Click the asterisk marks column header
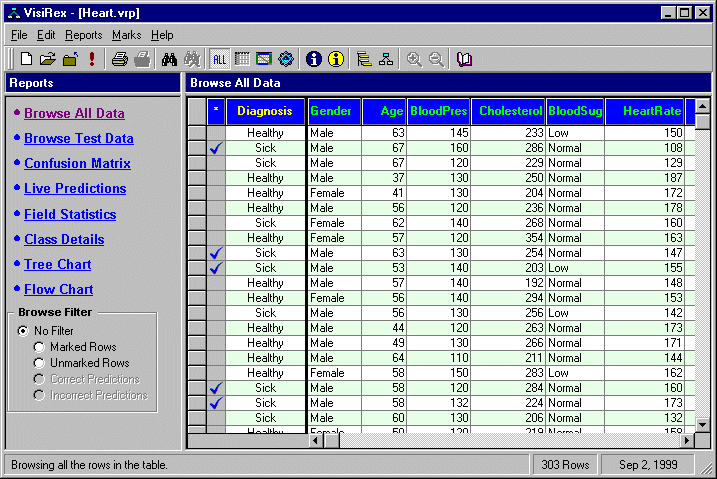The width and height of the screenshot is (717, 479). pyautogui.click(x=216, y=111)
